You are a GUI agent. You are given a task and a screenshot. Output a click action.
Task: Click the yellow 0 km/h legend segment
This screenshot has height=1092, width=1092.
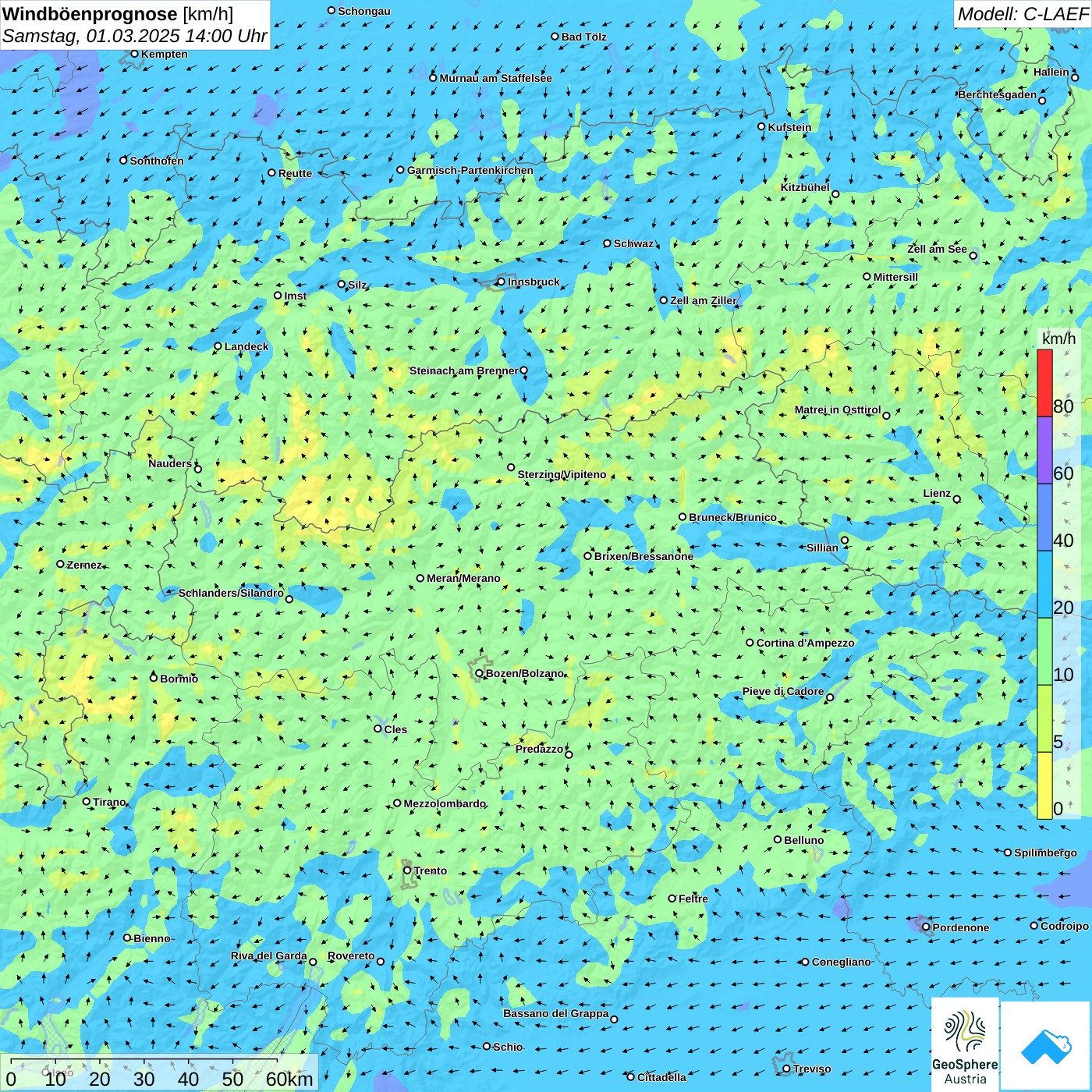[1044, 785]
